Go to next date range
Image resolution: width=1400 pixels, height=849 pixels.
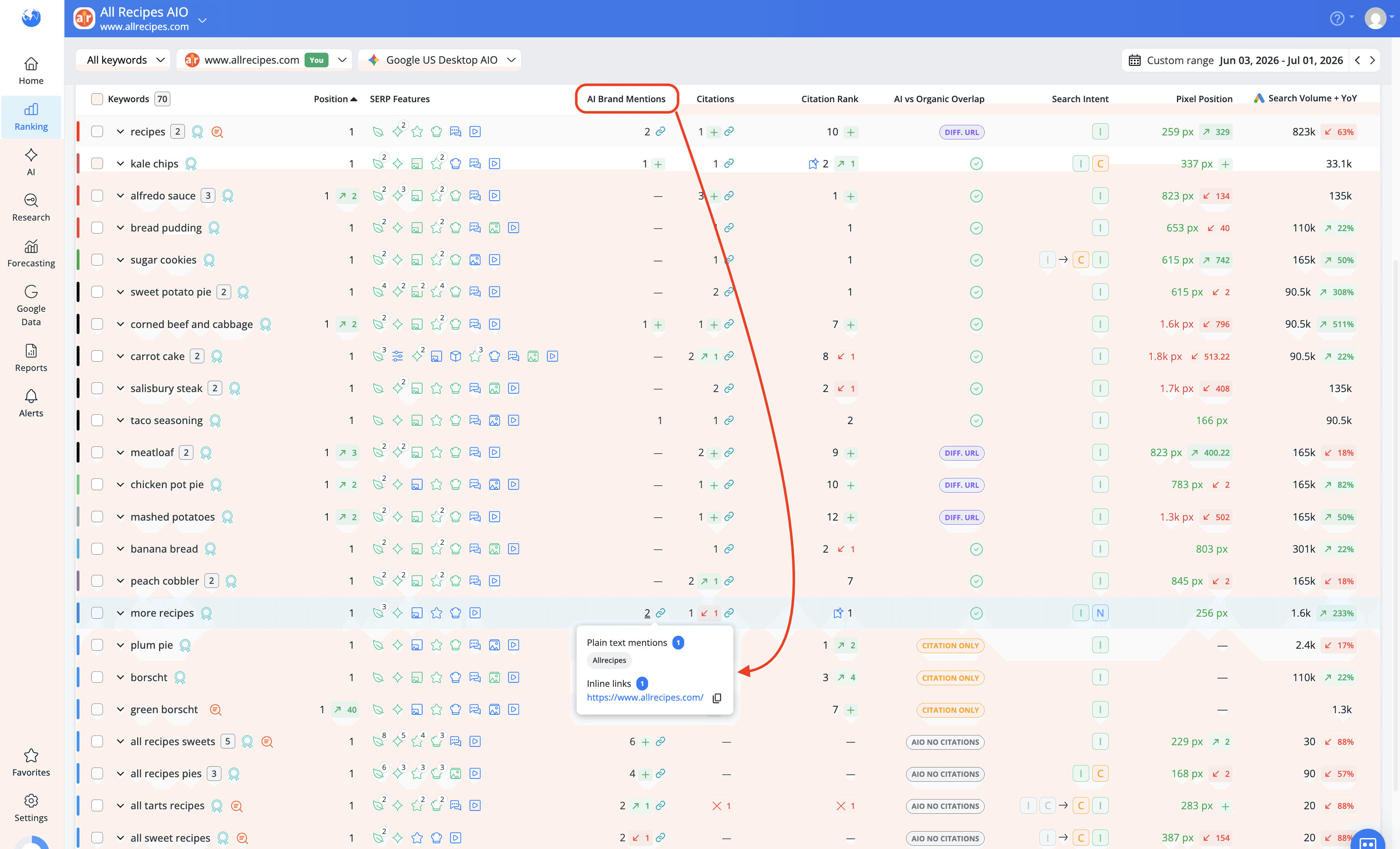[x=1372, y=60]
